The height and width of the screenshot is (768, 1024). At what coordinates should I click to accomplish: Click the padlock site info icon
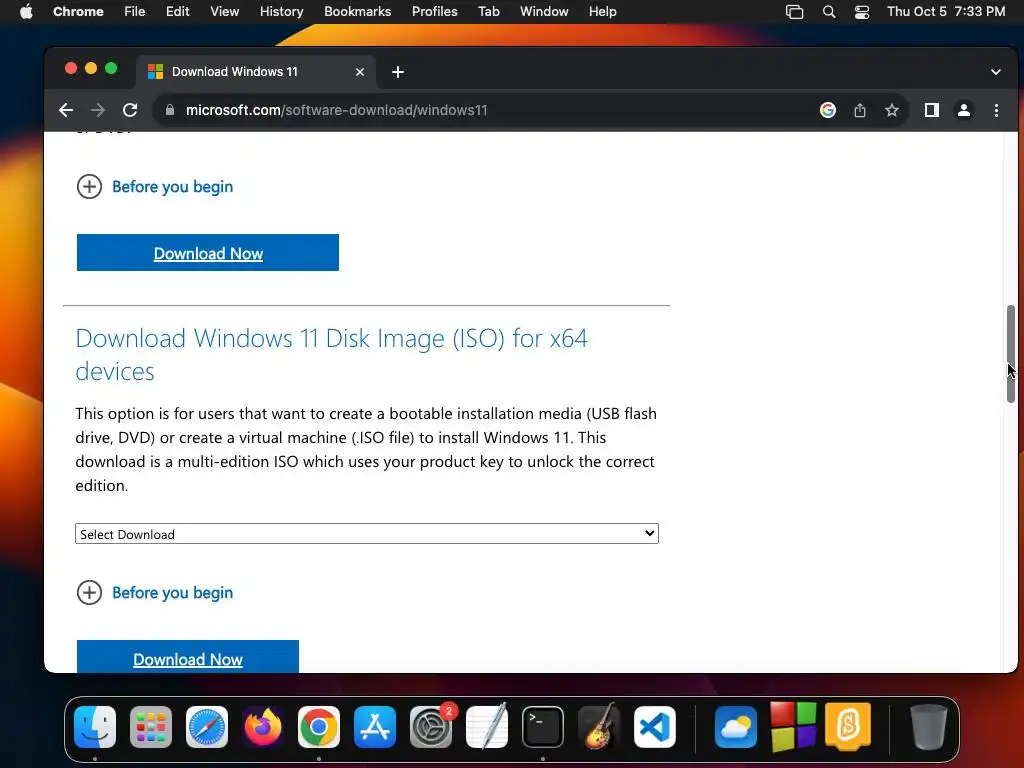coord(170,110)
